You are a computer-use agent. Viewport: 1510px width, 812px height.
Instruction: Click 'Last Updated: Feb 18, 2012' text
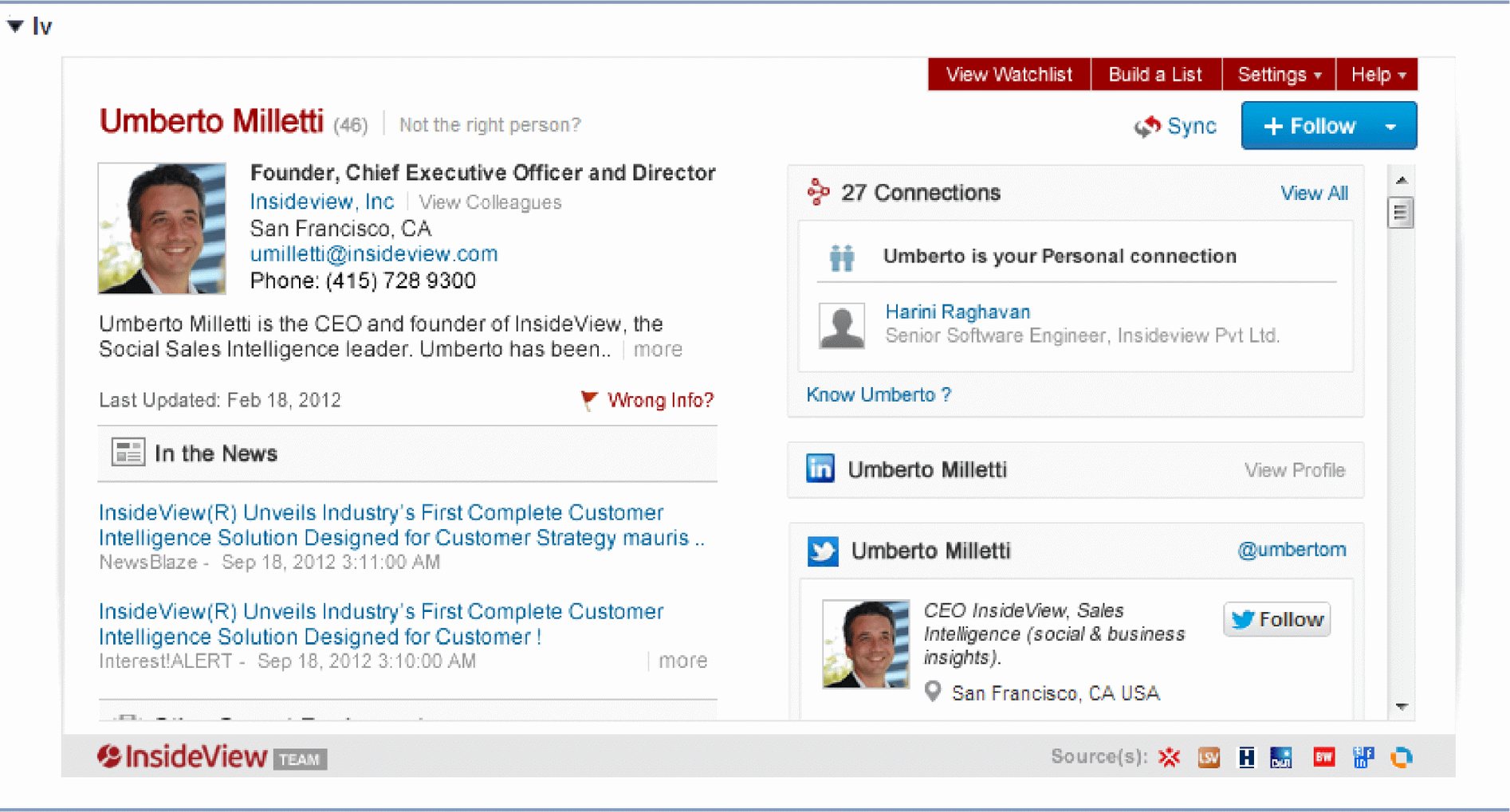pos(220,400)
